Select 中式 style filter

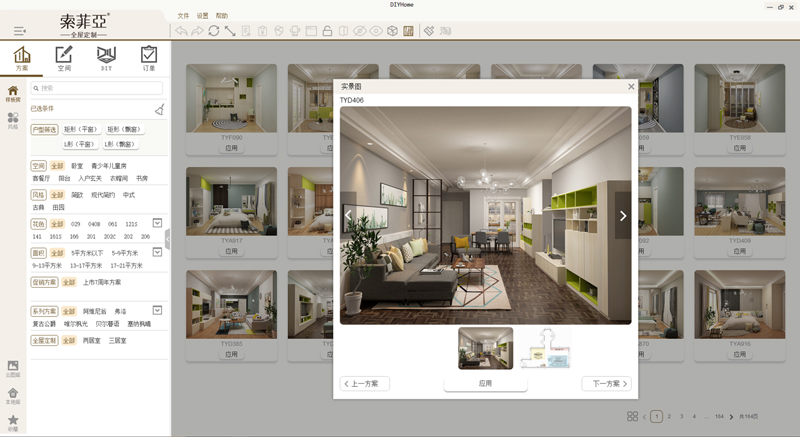pos(129,195)
